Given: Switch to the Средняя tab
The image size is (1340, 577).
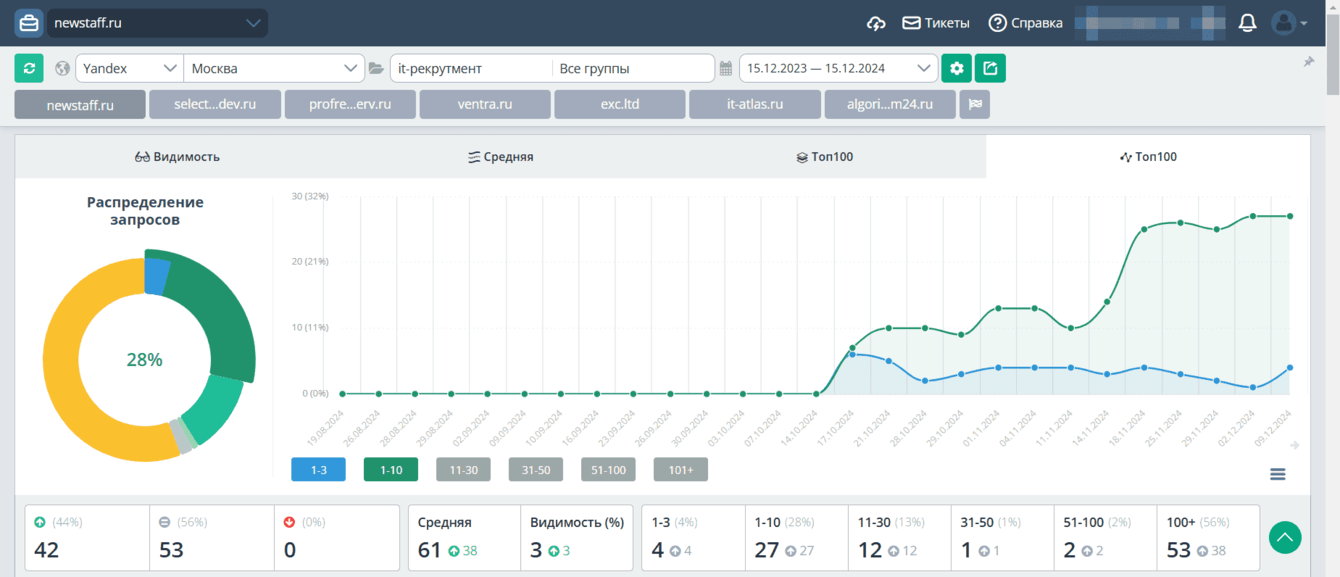Looking at the screenshot, I should pos(500,157).
